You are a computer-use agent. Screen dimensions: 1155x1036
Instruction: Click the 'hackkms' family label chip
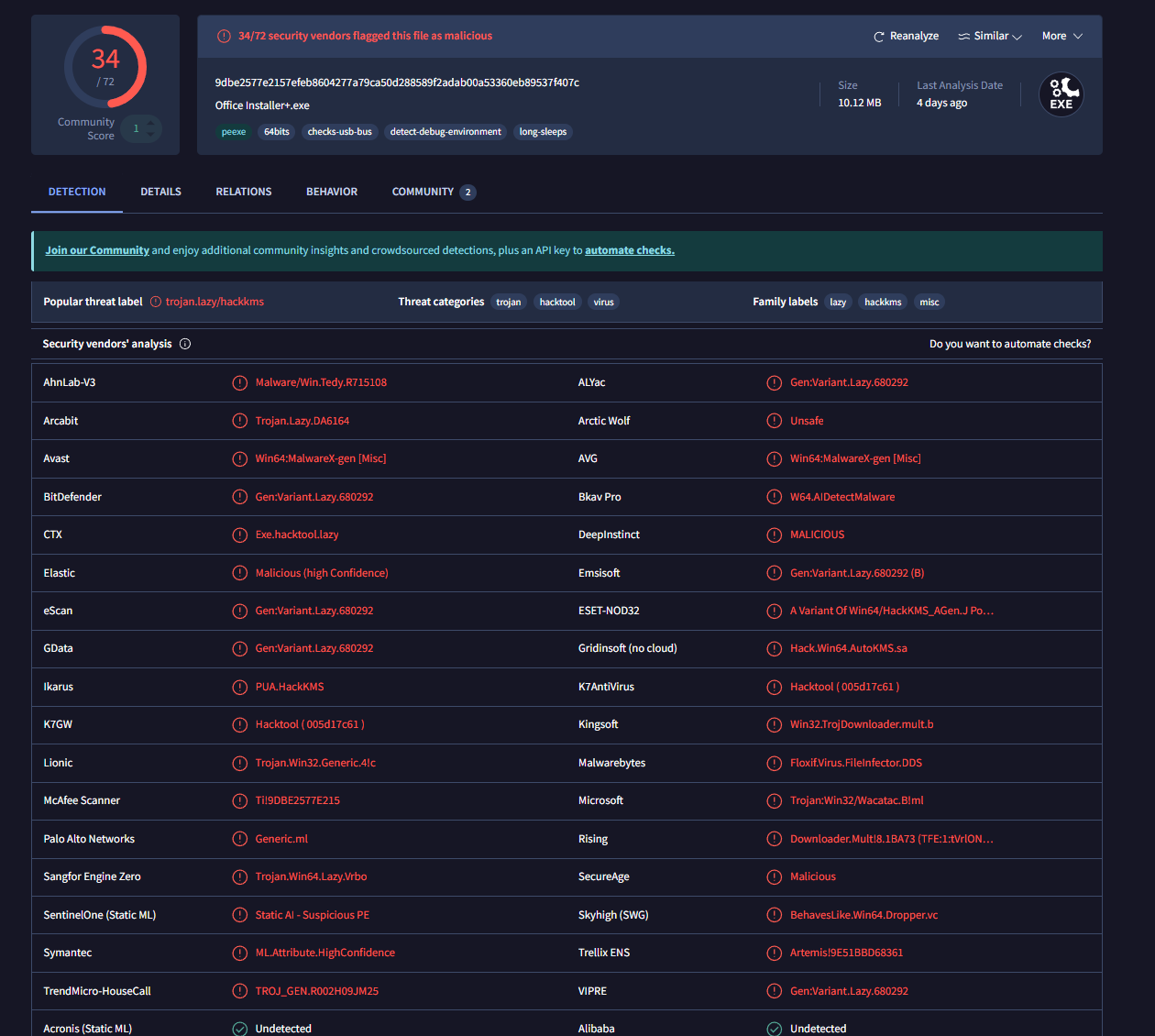(x=883, y=302)
